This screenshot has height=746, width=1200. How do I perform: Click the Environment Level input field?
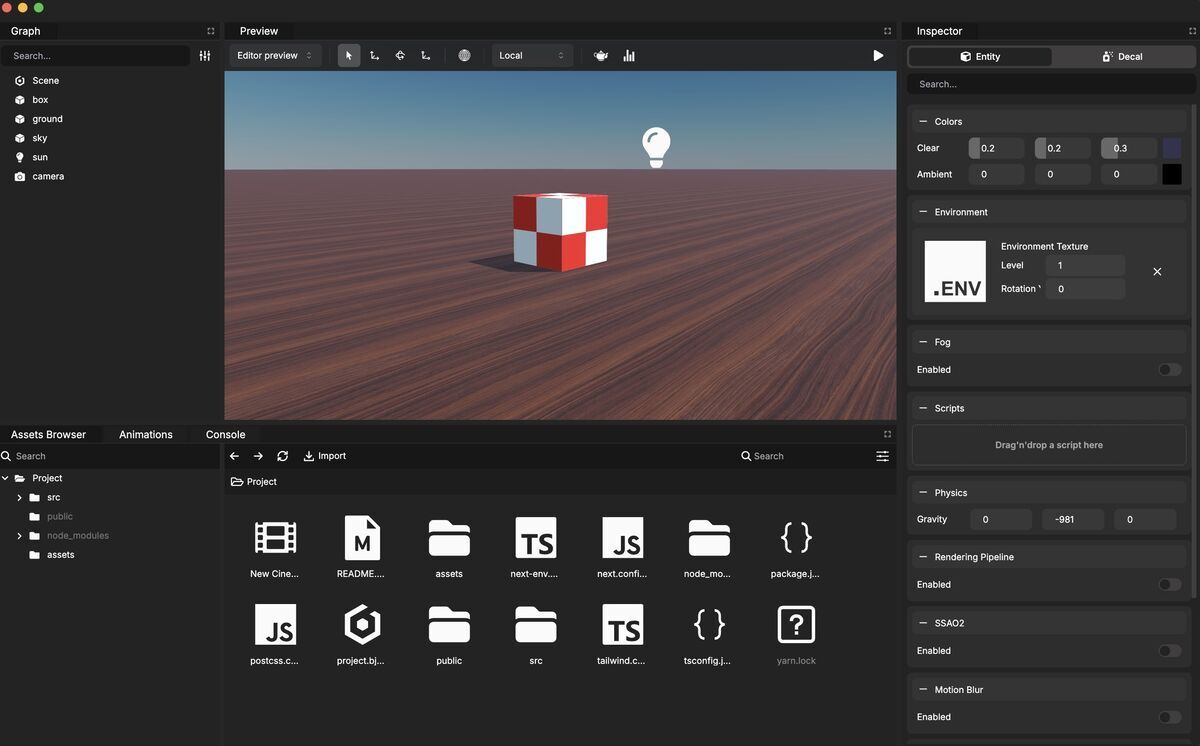1085,266
